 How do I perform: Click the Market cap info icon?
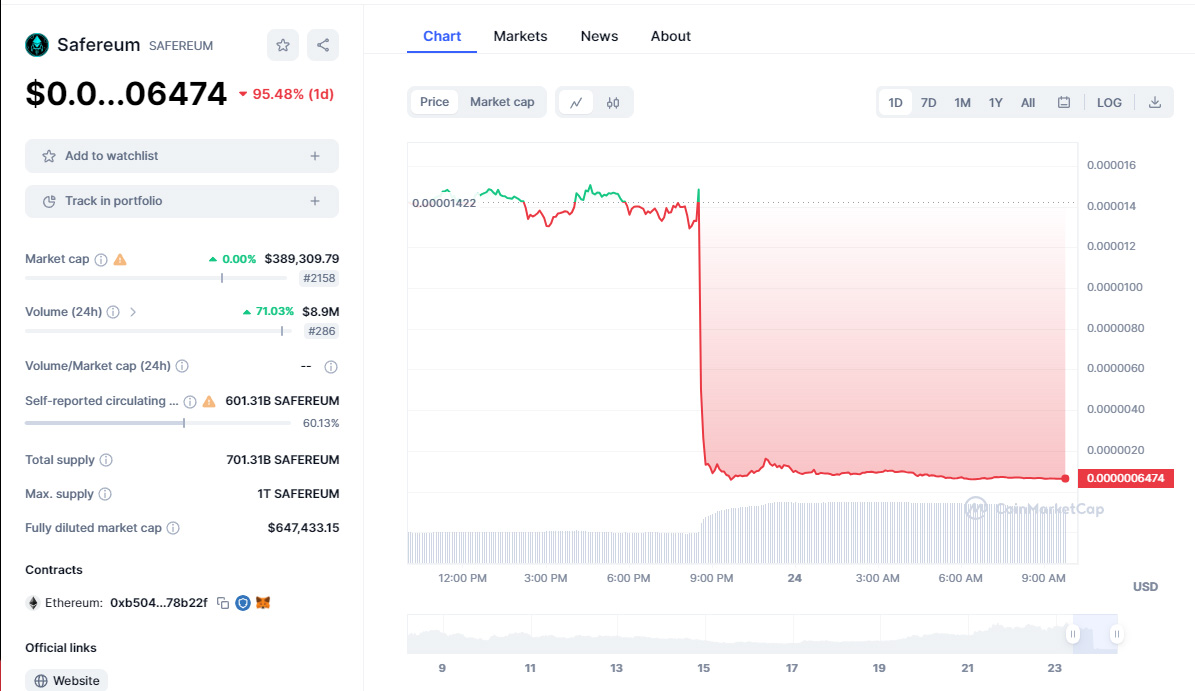click(101, 260)
